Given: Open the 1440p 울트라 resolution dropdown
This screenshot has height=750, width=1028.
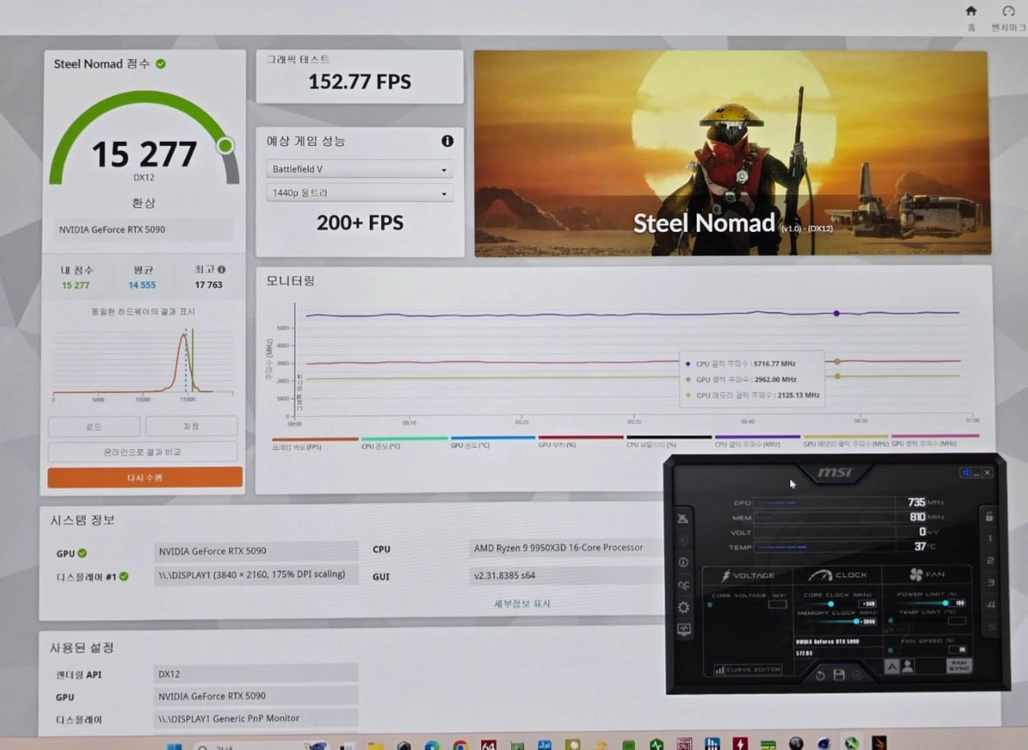Looking at the screenshot, I should tap(359, 193).
